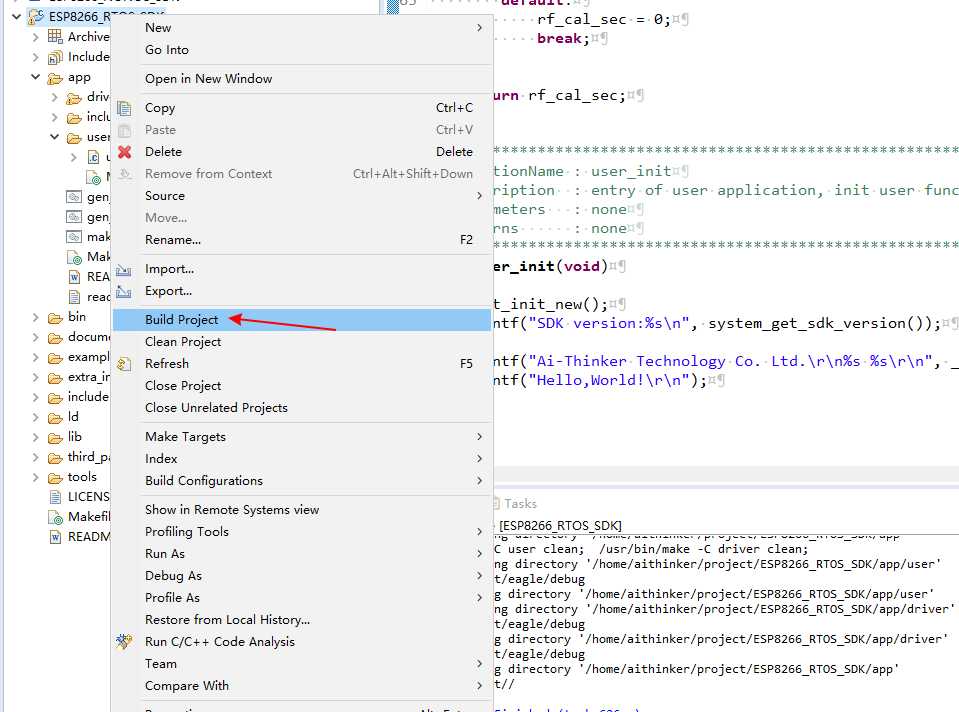Viewport: 959px width, 712px height.
Task: Expand the Archives node
Action: point(35,37)
